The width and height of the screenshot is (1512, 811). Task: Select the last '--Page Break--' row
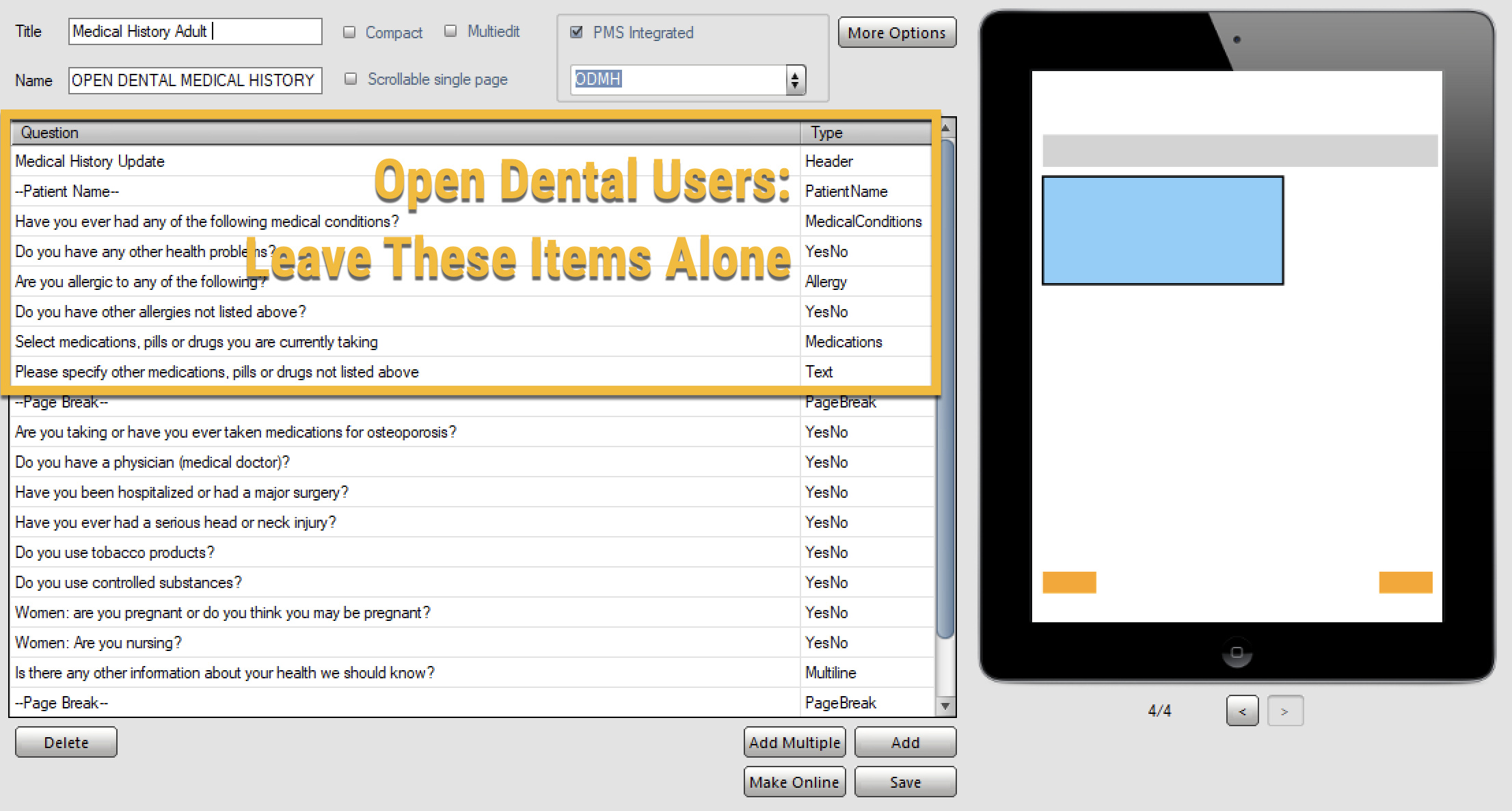point(472,703)
